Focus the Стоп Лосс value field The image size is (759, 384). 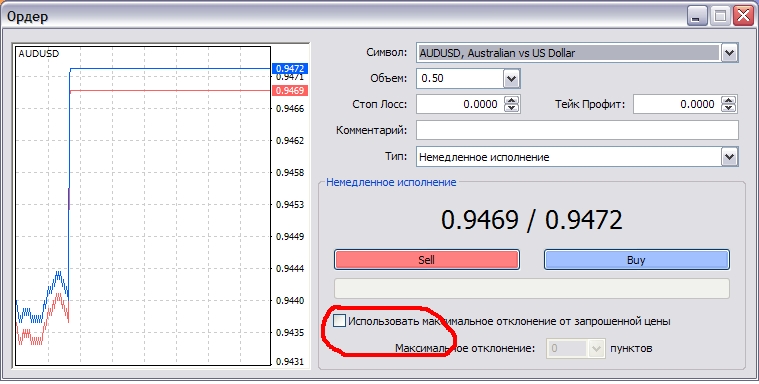pos(460,104)
